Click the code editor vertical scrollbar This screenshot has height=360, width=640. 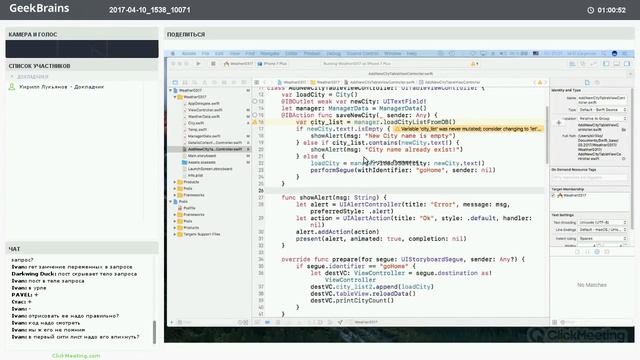(x=547, y=135)
